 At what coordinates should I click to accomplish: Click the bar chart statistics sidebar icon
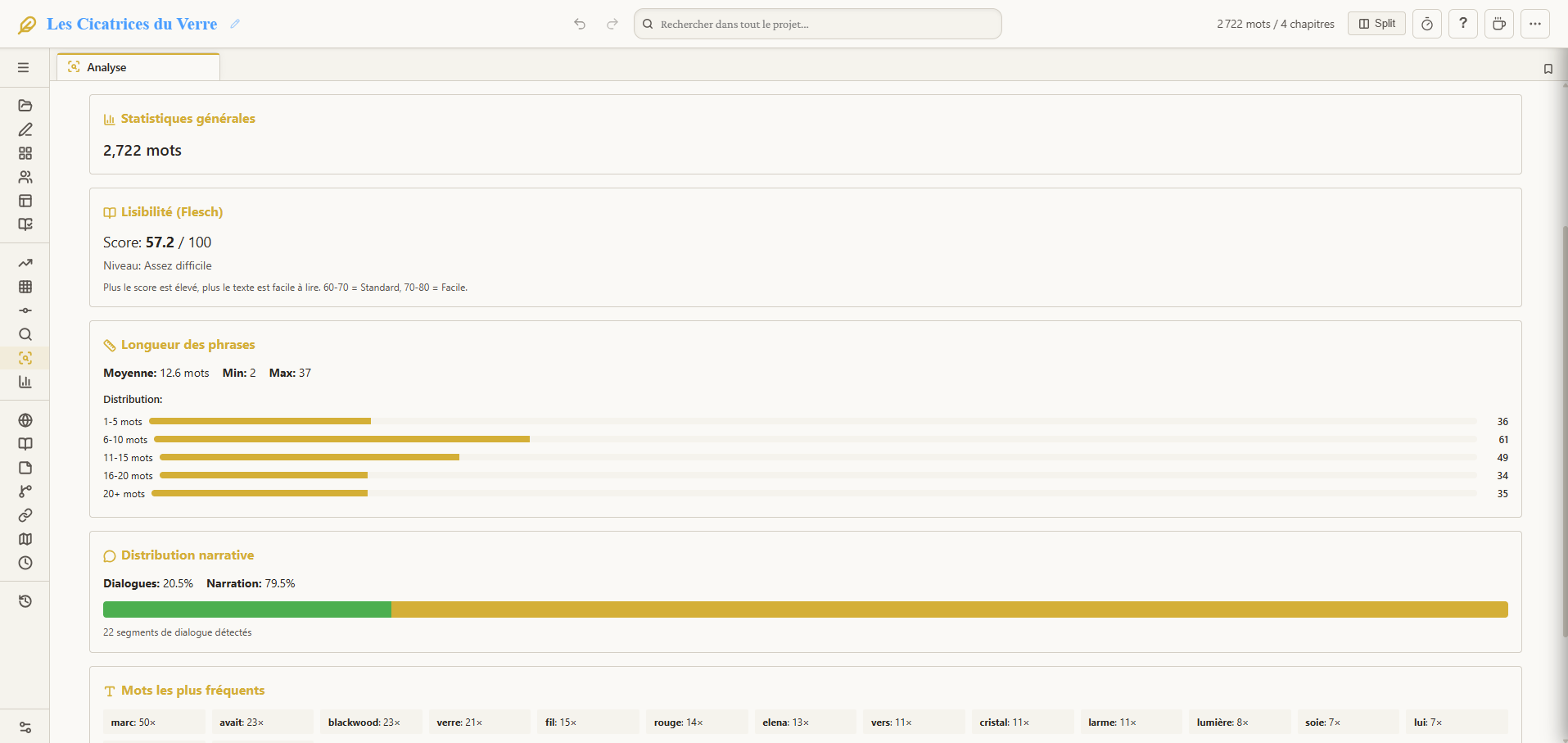(25, 382)
